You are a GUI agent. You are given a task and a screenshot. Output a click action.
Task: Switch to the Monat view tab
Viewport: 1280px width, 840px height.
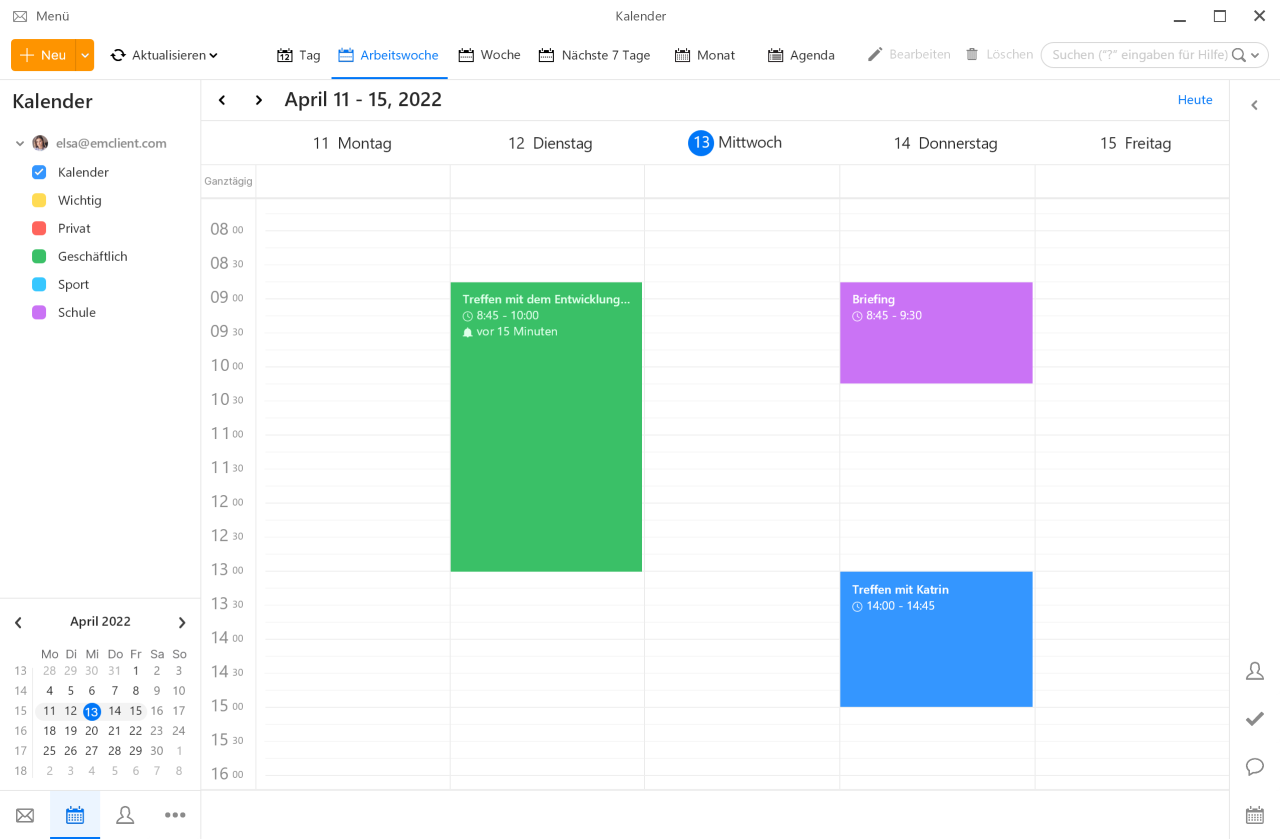point(704,55)
